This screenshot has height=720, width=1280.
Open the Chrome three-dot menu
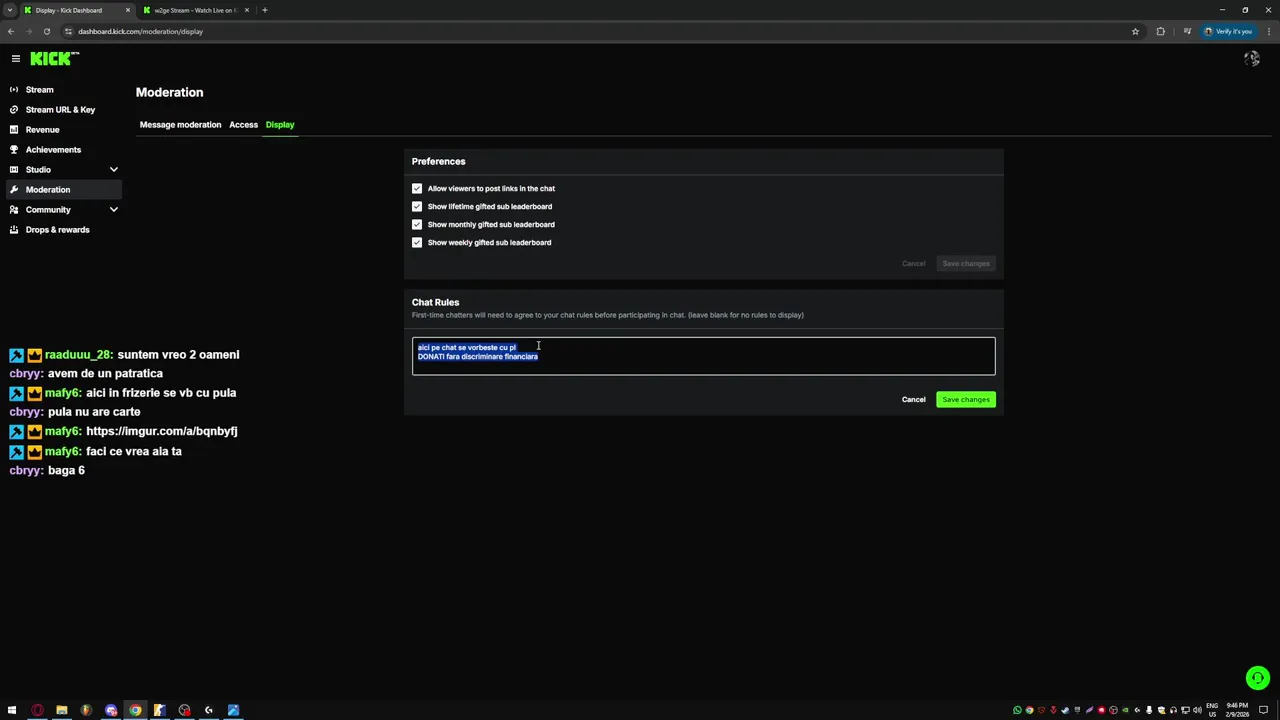click(1267, 31)
